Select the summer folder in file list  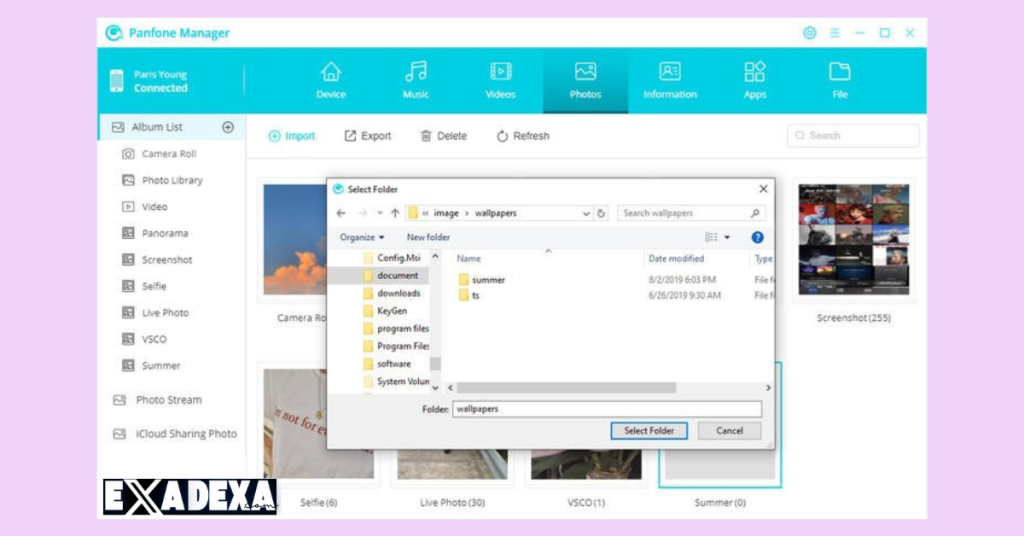coord(488,280)
